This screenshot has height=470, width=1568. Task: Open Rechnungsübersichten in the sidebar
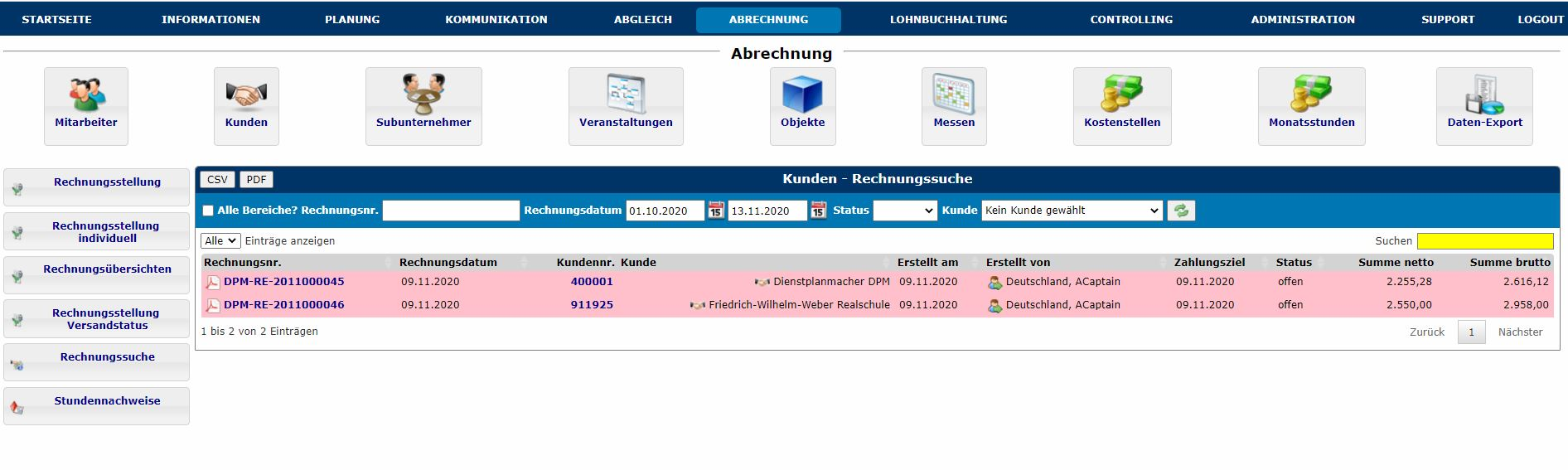tap(107, 269)
